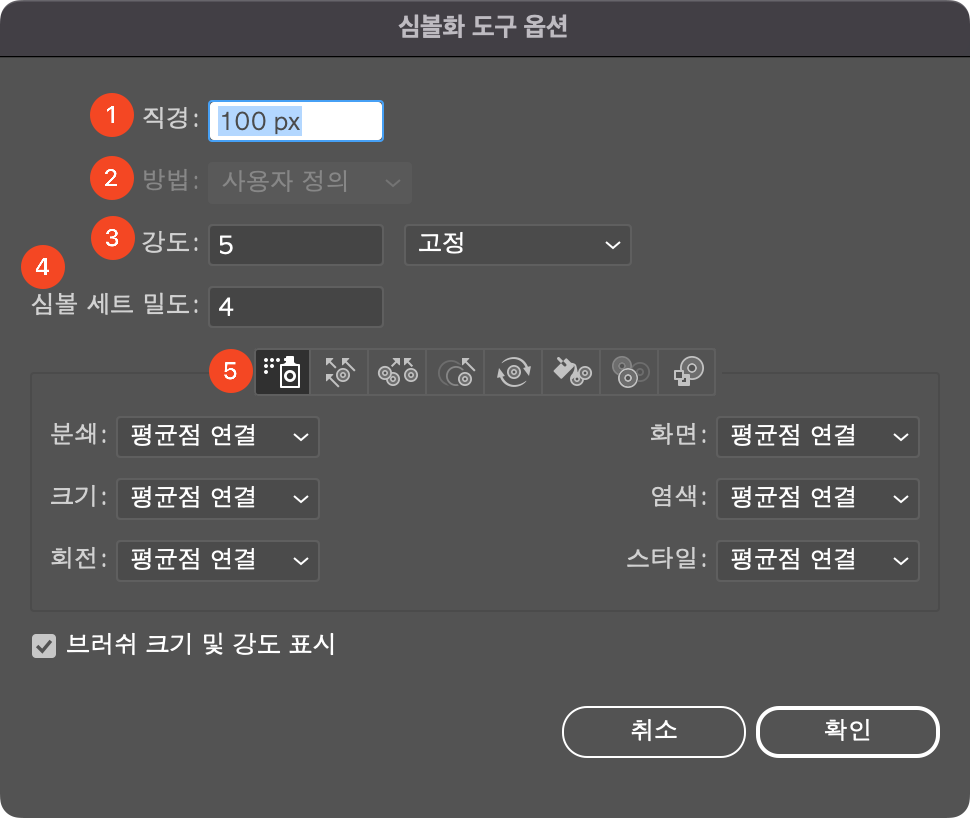
Task: Open the 분쇄 평균점 연결 dropdown
Action: click(x=217, y=437)
